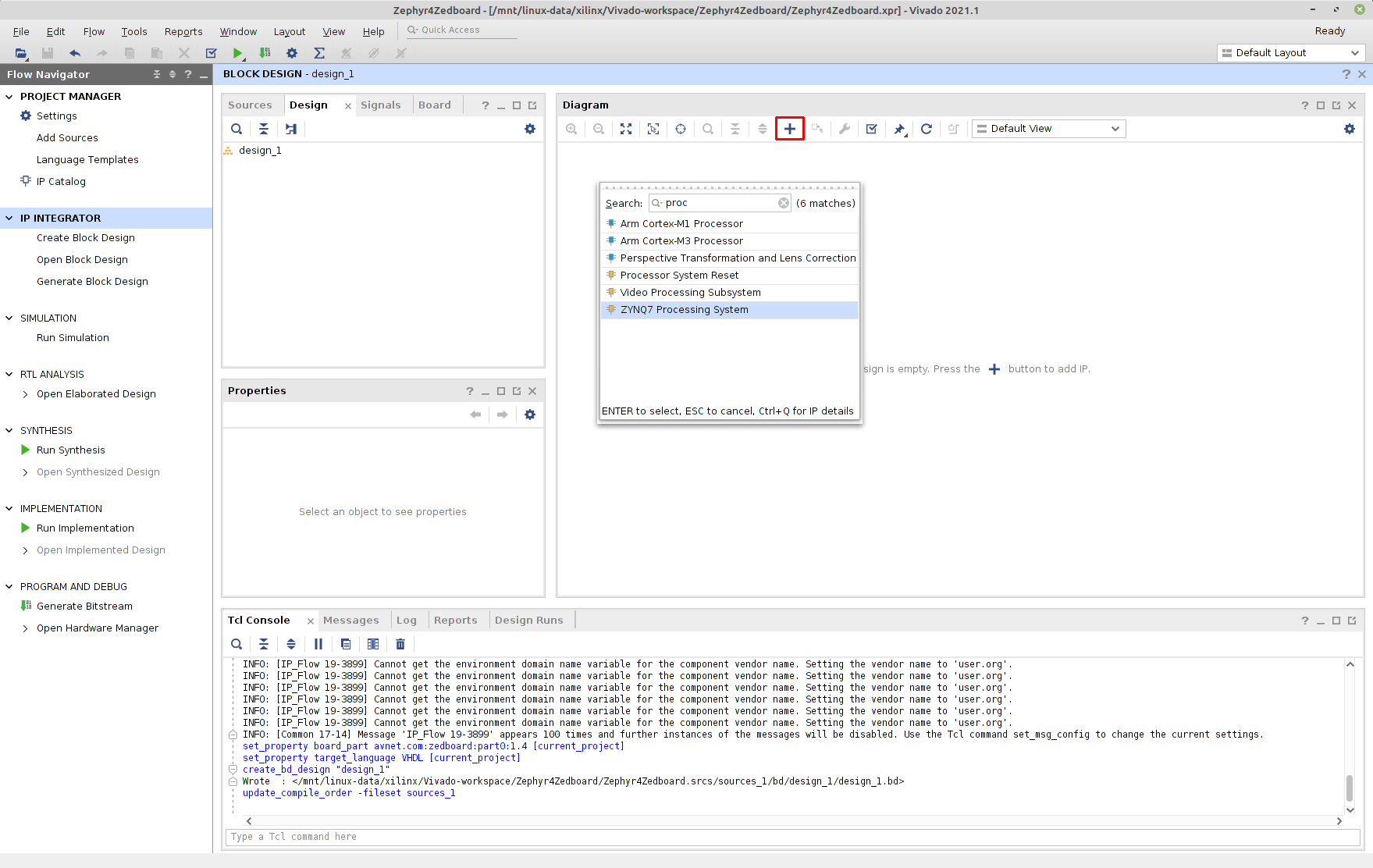This screenshot has width=1373, height=868.
Task: Open Properties panel settings gear
Action: [x=530, y=414]
